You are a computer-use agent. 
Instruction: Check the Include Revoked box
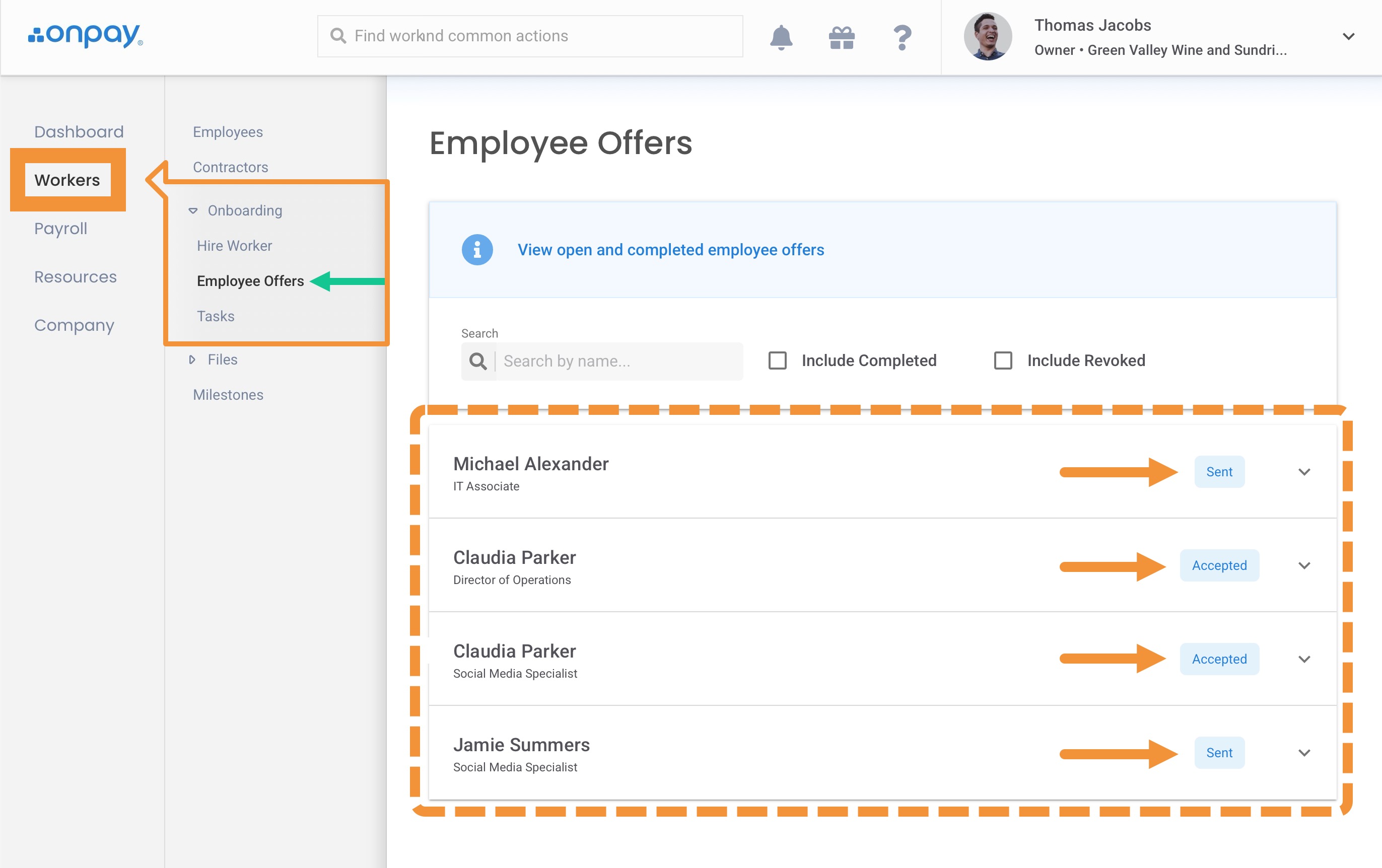point(1003,360)
